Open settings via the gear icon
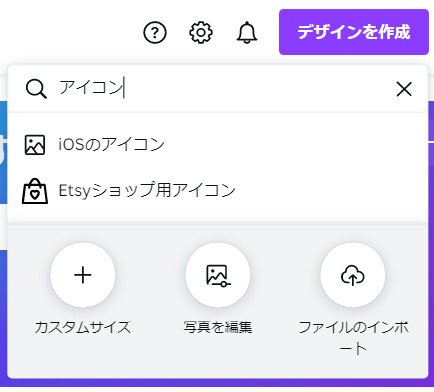Image resolution: width=434 pixels, height=392 pixels. coord(201,32)
